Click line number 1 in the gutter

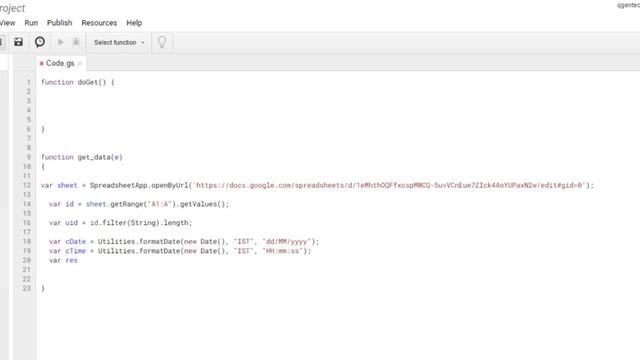pyautogui.click(x=29, y=82)
